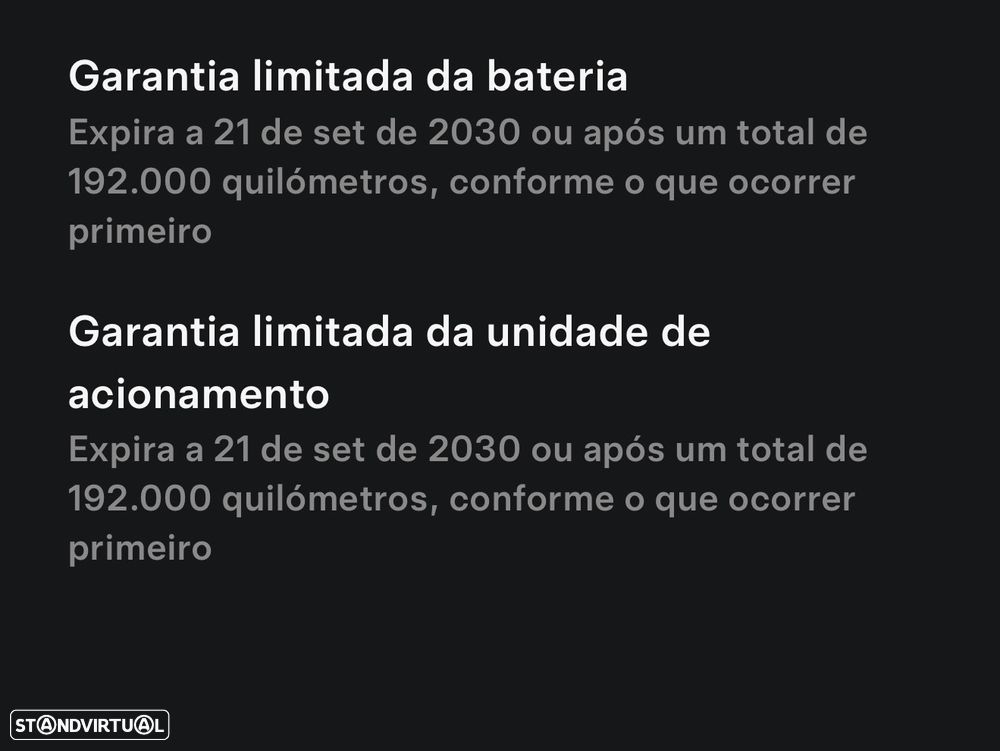
Task: Click '192.000' under drive unit warranty
Action: (x=139, y=498)
